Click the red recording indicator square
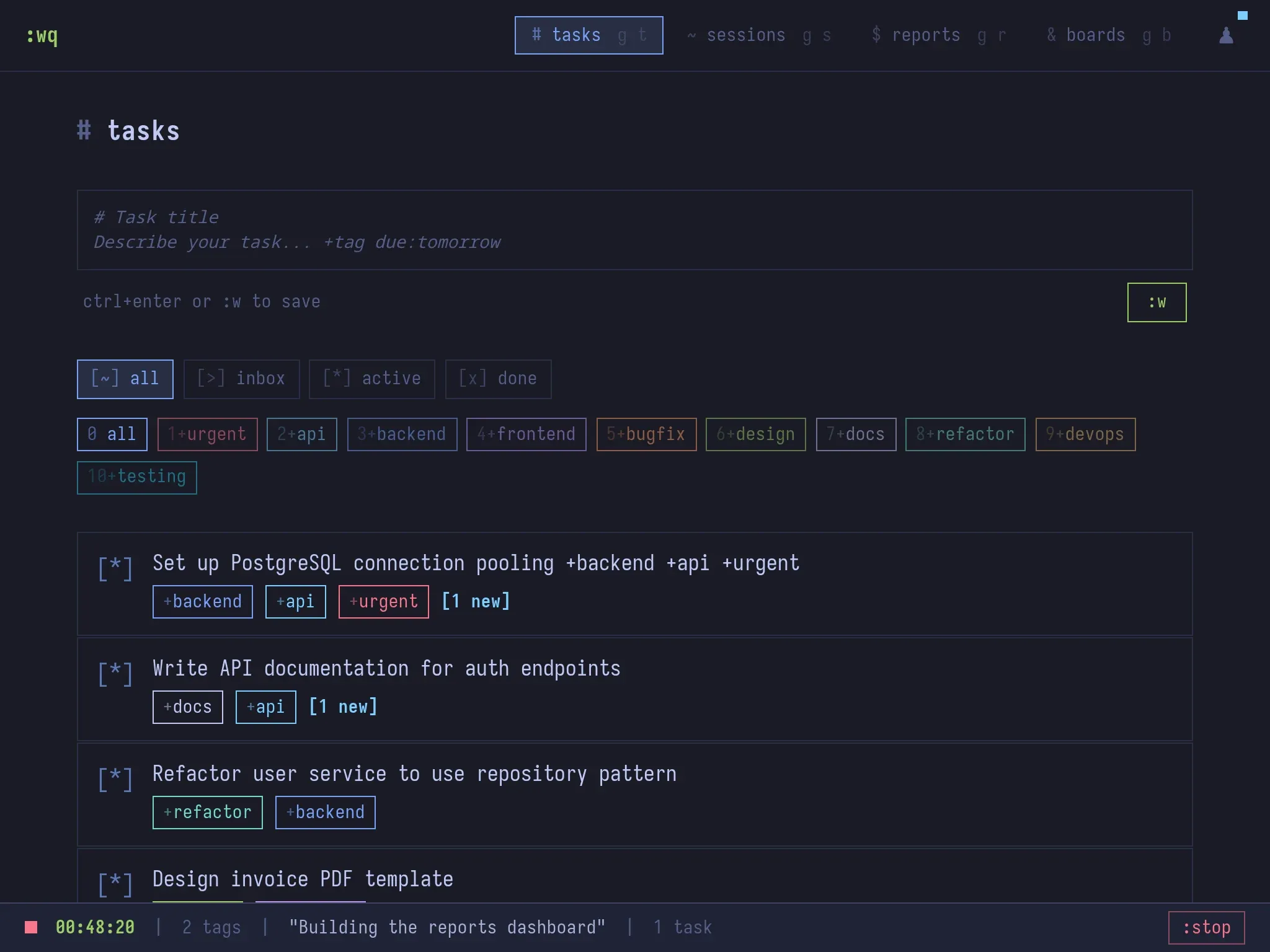This screenshot has height=952, width=1270. click(x=31, y=927)
